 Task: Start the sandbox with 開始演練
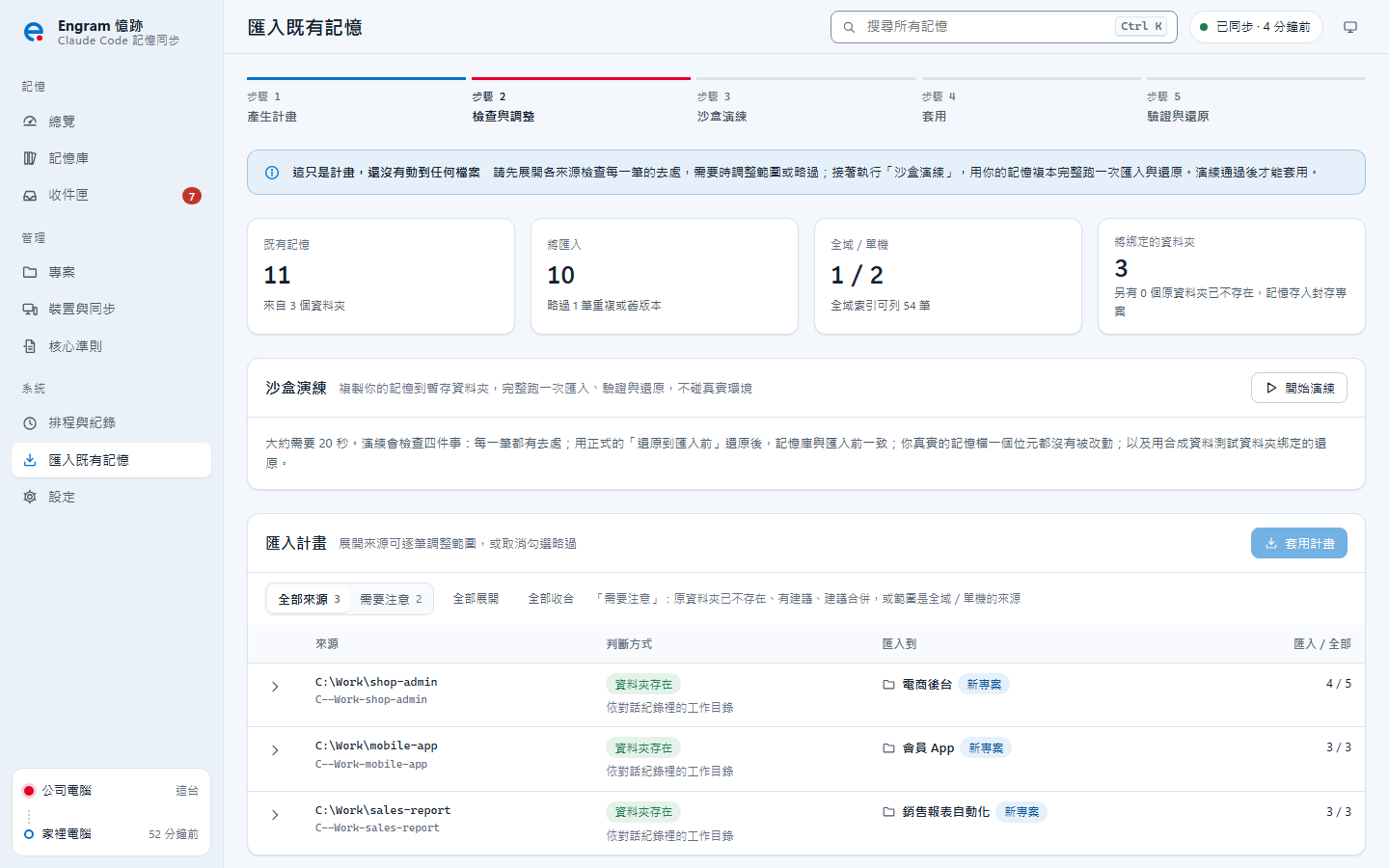tap(1299, 388)
